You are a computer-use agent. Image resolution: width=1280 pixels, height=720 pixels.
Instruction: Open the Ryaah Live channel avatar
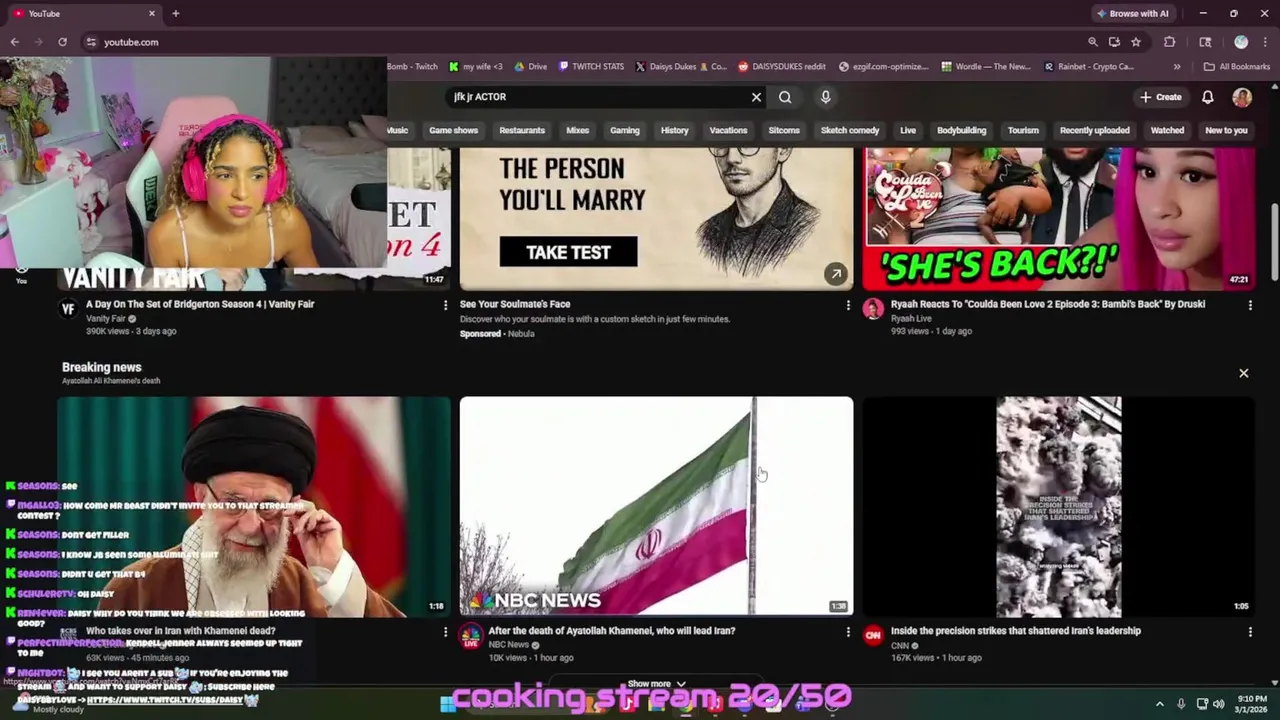point(874,309)
